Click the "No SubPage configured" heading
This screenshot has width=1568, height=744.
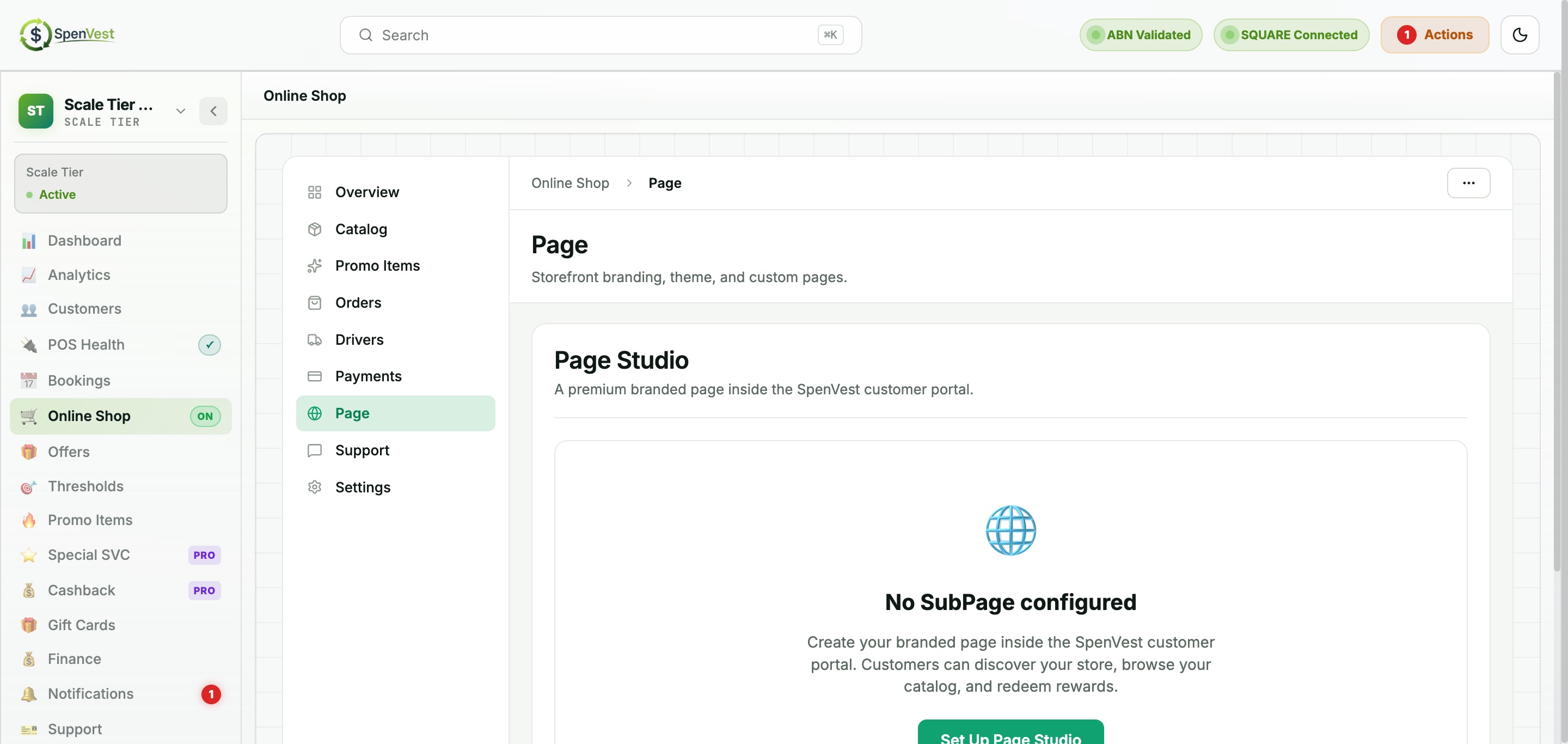(1010, 602)
